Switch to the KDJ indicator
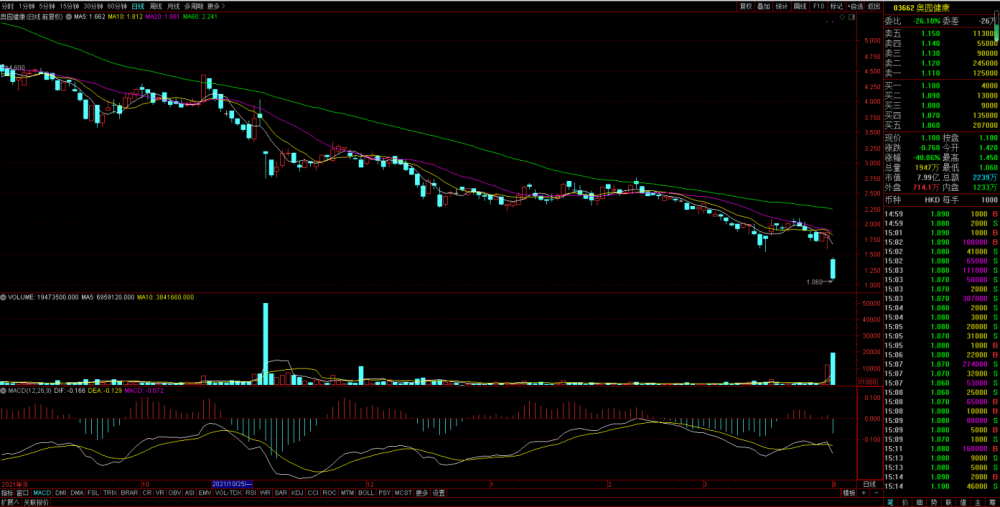 pos(297,493)
